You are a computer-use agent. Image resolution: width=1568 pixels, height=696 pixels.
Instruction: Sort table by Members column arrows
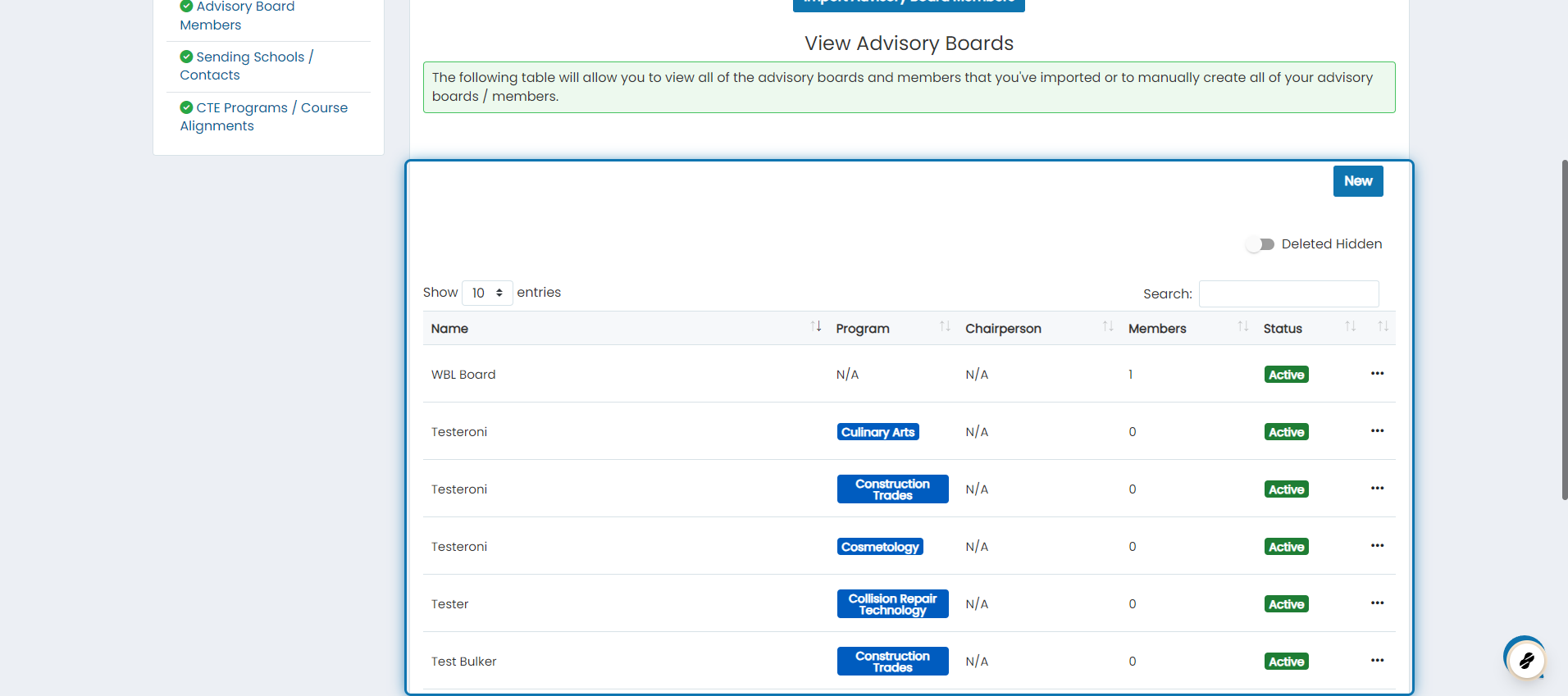coord(1243,326)
